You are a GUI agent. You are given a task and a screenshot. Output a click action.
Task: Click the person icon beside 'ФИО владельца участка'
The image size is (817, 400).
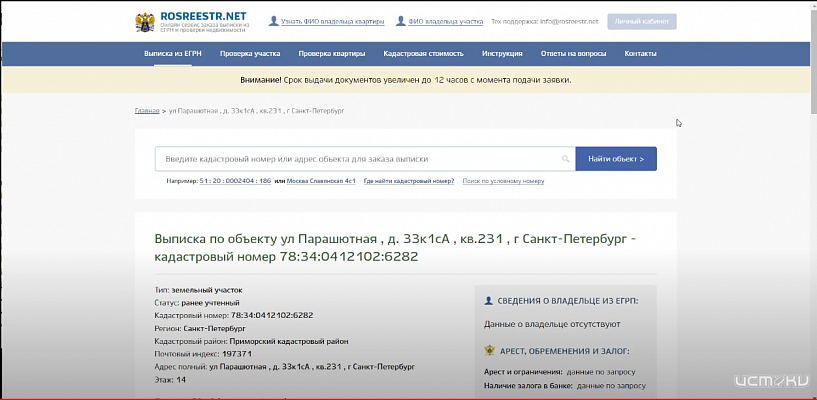click(x=401, y=20)
